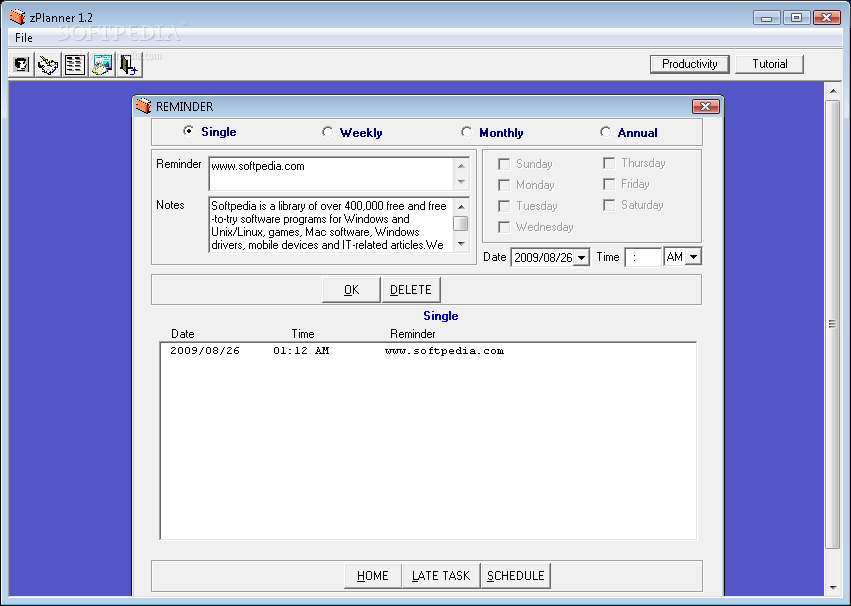Close the REMINDER dialog
Screen dimensions: 851x606
point(706,106)
